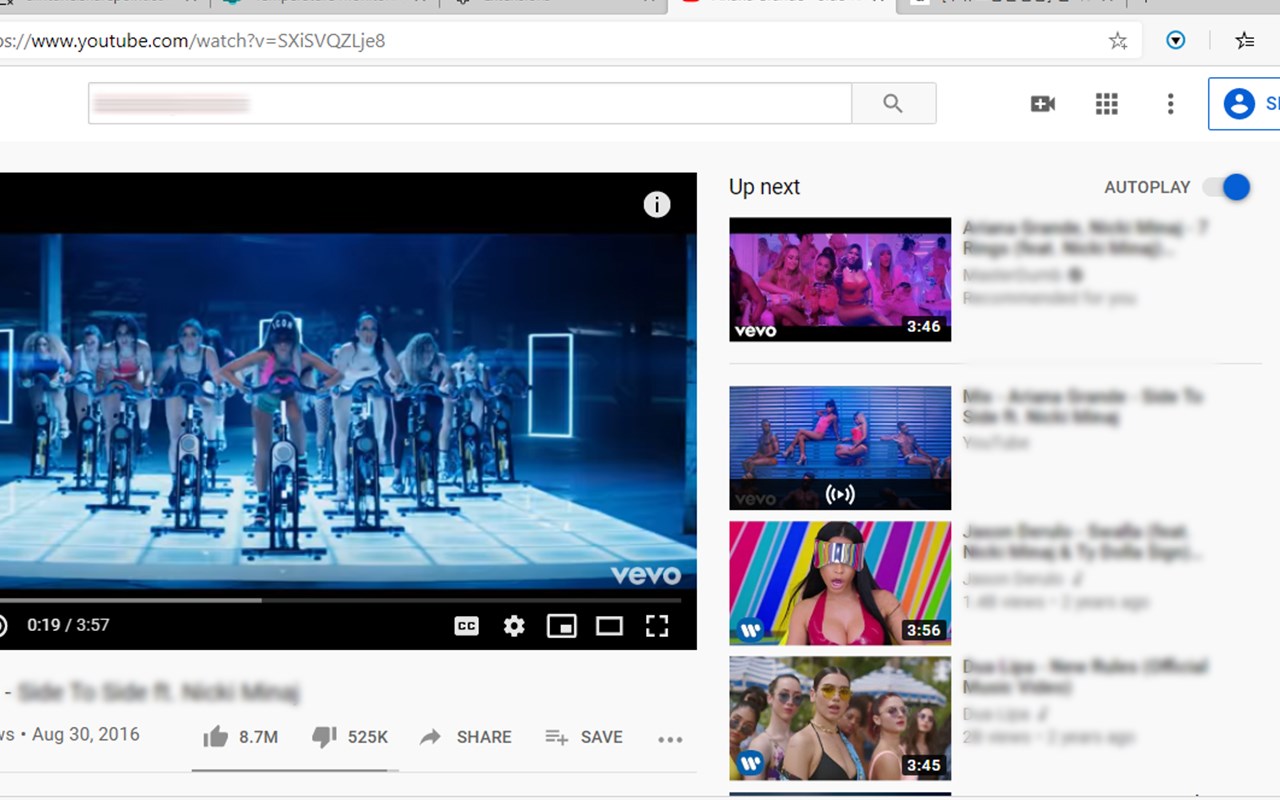
Task: Like the video with thumbs up
Action: pyautogui.click(x=240, y=737)
